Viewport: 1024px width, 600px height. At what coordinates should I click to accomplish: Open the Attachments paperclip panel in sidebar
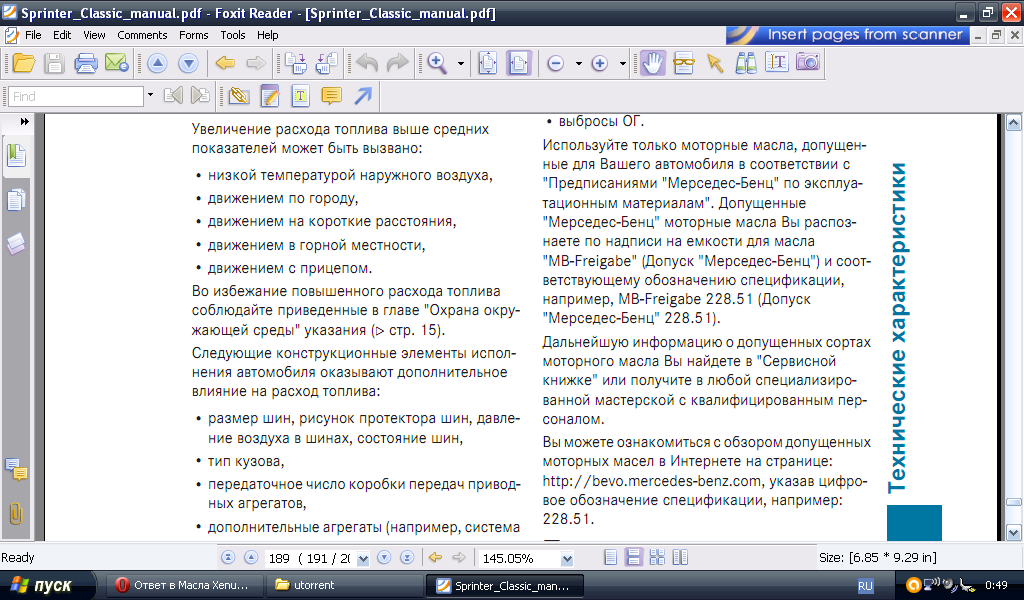[x=16, y=514]
